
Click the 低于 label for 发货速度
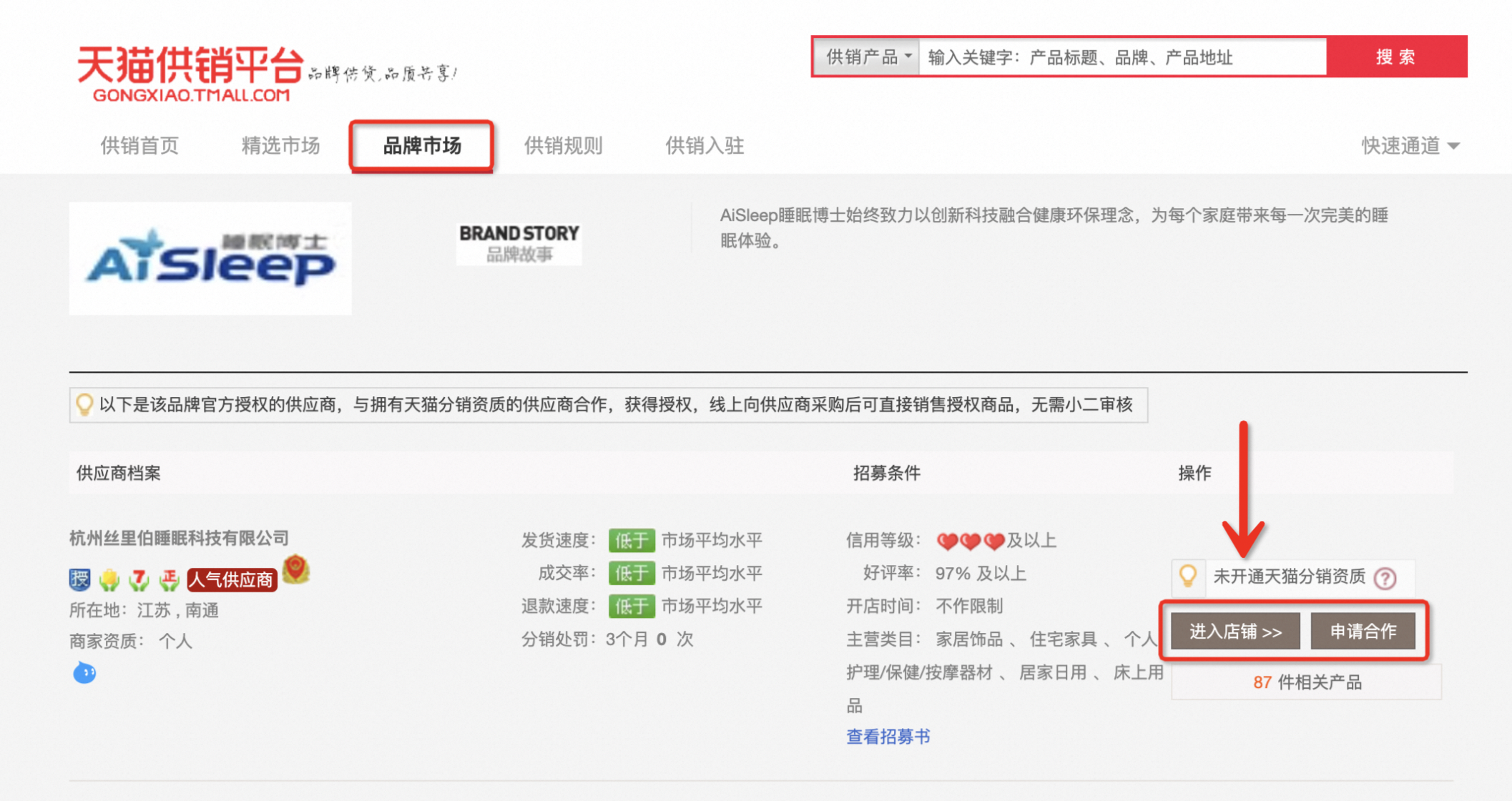tap(632, 541)
